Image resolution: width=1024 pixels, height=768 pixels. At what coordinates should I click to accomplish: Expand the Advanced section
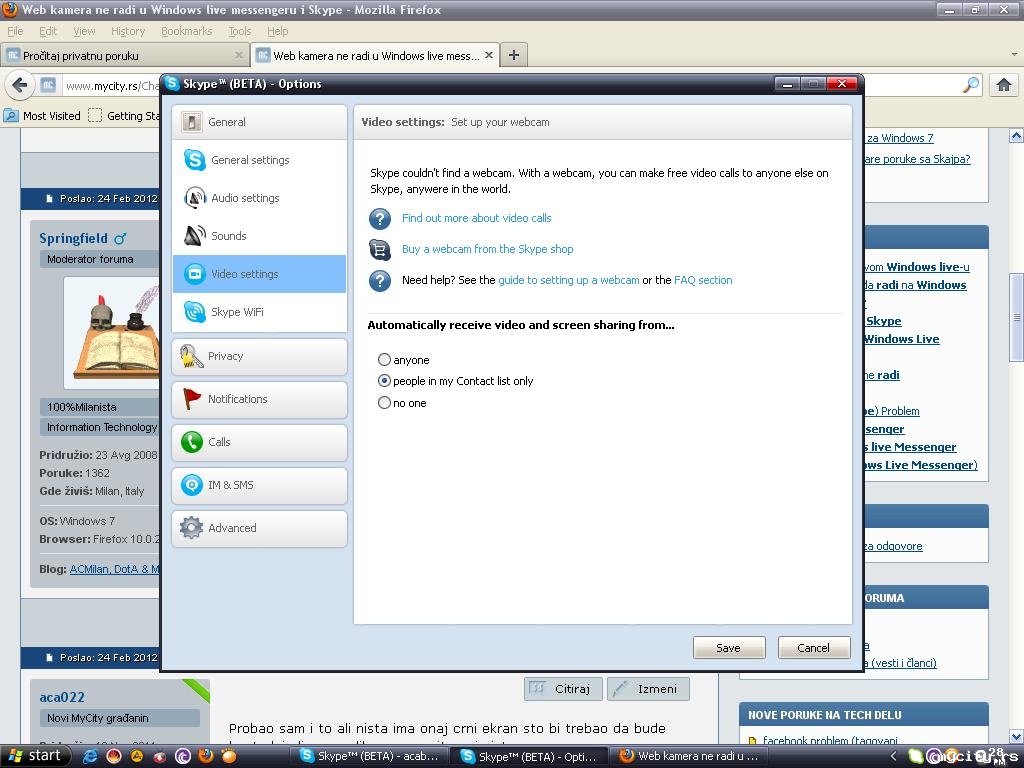[x=259, y=528]
